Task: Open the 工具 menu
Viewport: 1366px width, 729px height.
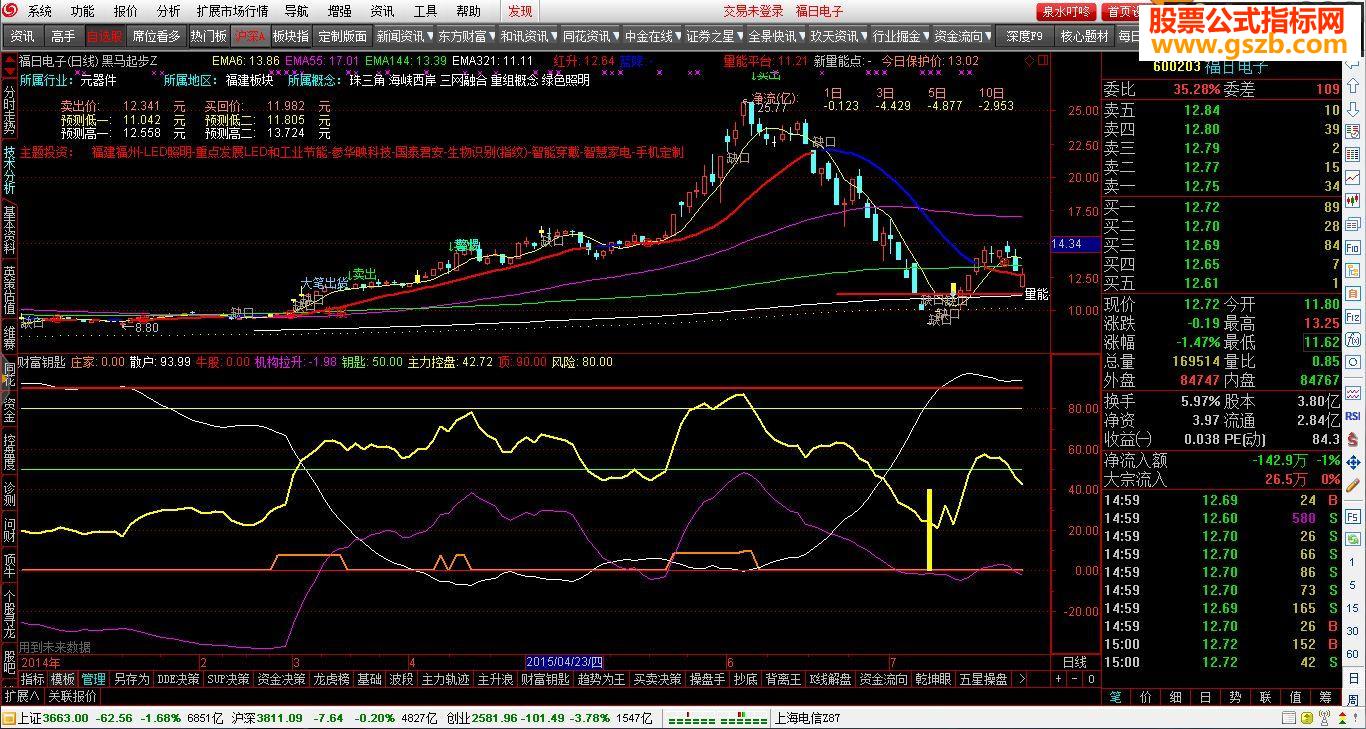Action: pos(425,11)
